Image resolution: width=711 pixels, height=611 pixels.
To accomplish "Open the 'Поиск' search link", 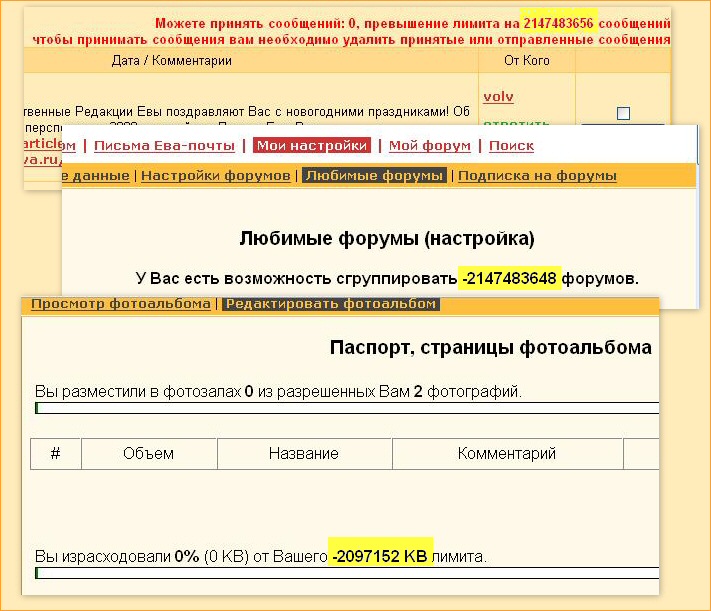I will pyautogui.click(x=511, y=146).
